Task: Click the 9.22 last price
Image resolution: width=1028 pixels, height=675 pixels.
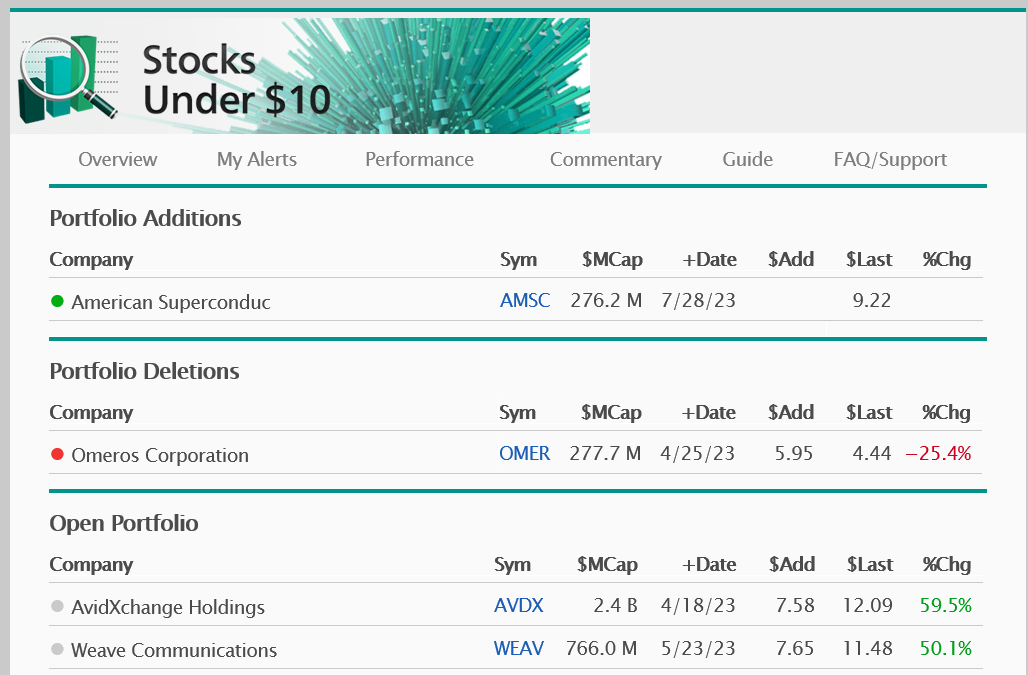Action: pos(871,300)
